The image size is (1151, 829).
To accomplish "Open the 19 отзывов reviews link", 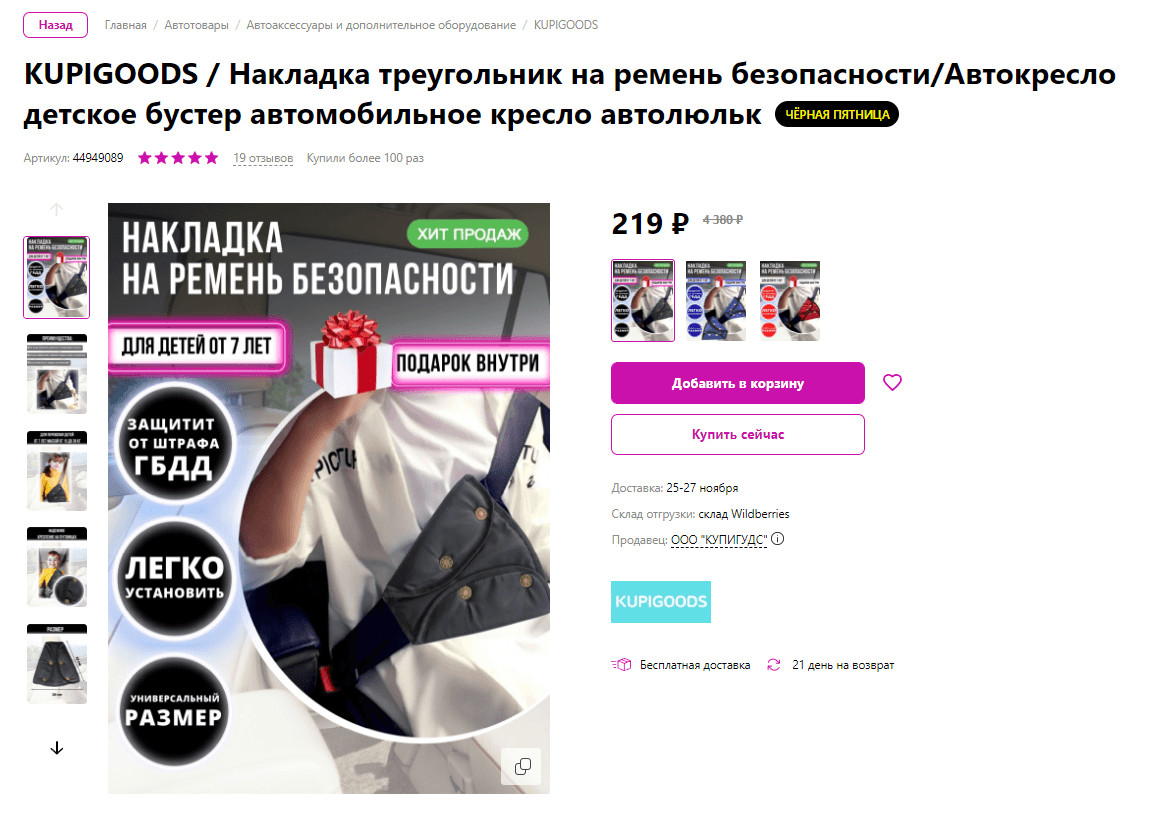I will coord(263,158).
